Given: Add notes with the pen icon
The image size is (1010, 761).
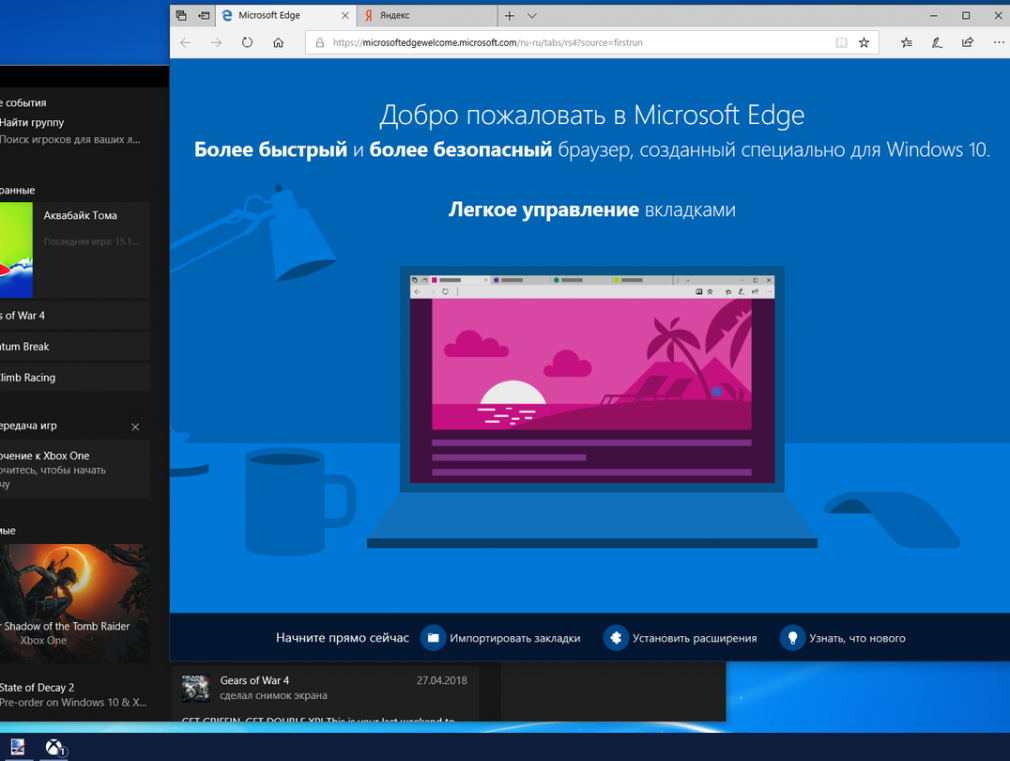Looking at the screenshot, I should pyautogui.click(x=937, y=43).
